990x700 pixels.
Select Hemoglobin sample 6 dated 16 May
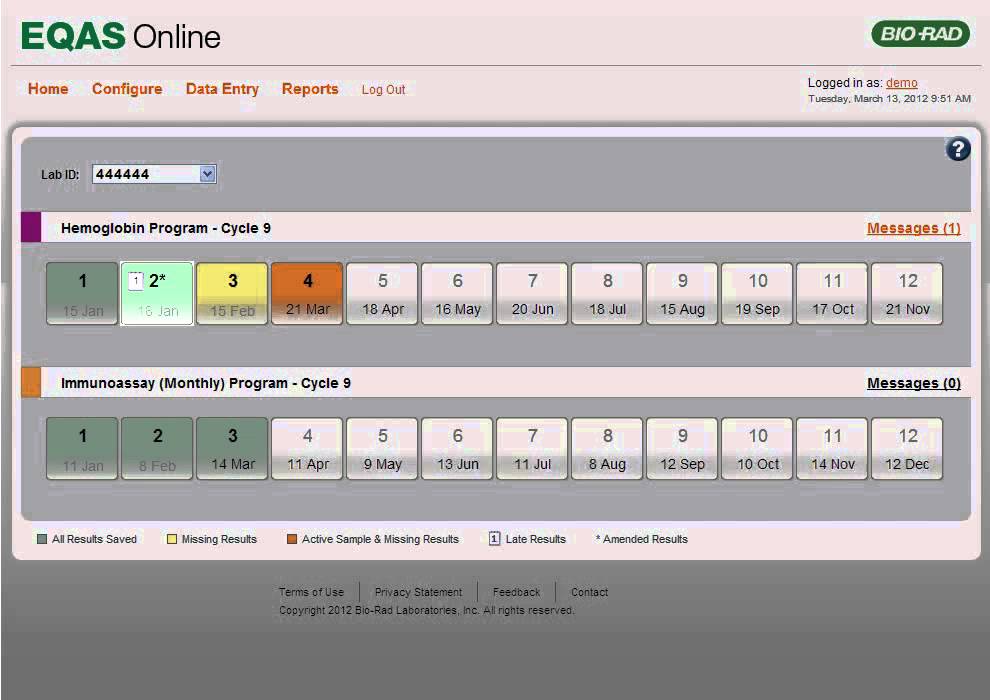pos(458,294)
